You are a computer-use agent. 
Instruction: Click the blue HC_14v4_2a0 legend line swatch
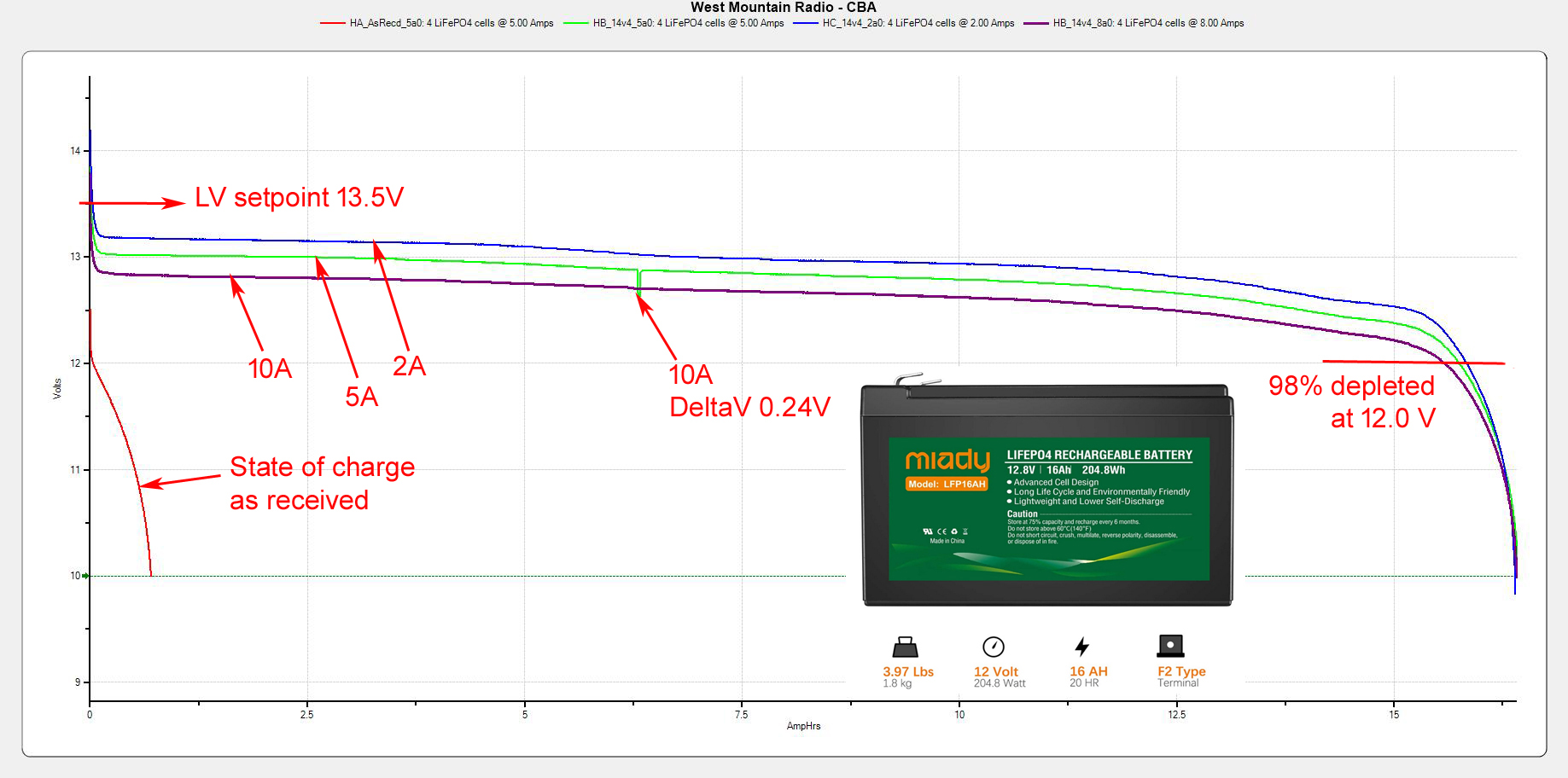coord(805,23)
